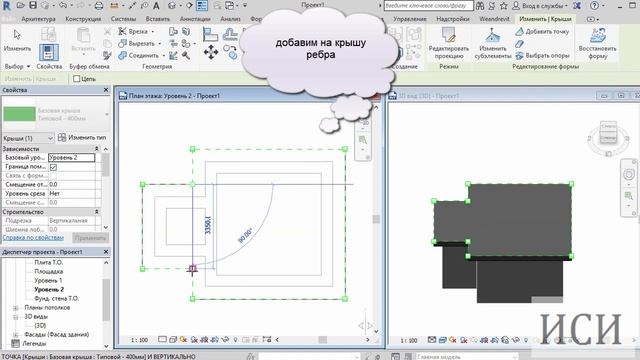Click the Undo arrow in quick access toolbar
Image resolution: width=640 pixels, height=360 pixels.
click(x=63, y=5)
